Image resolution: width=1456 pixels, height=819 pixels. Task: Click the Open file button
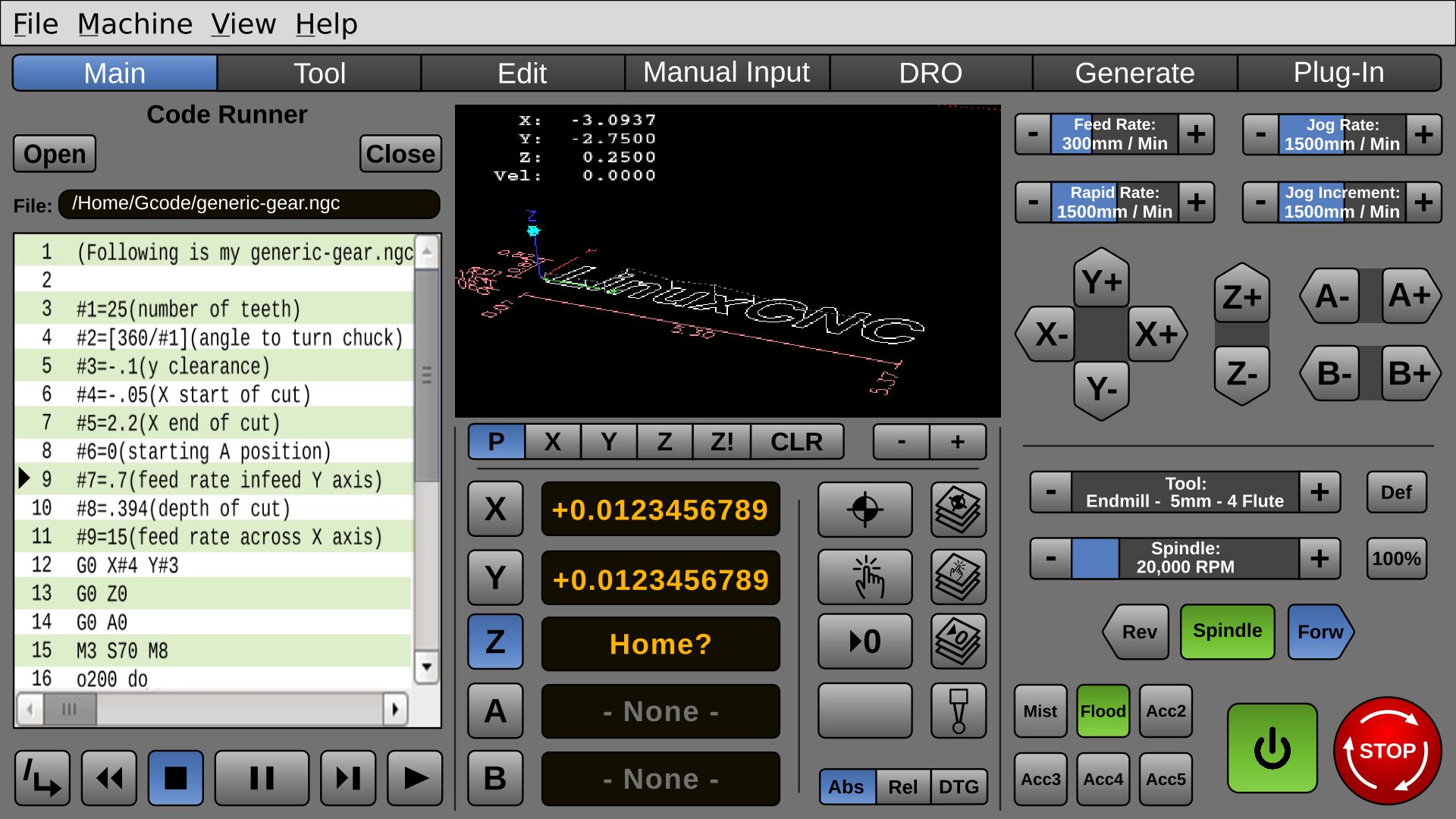(55, 154)
